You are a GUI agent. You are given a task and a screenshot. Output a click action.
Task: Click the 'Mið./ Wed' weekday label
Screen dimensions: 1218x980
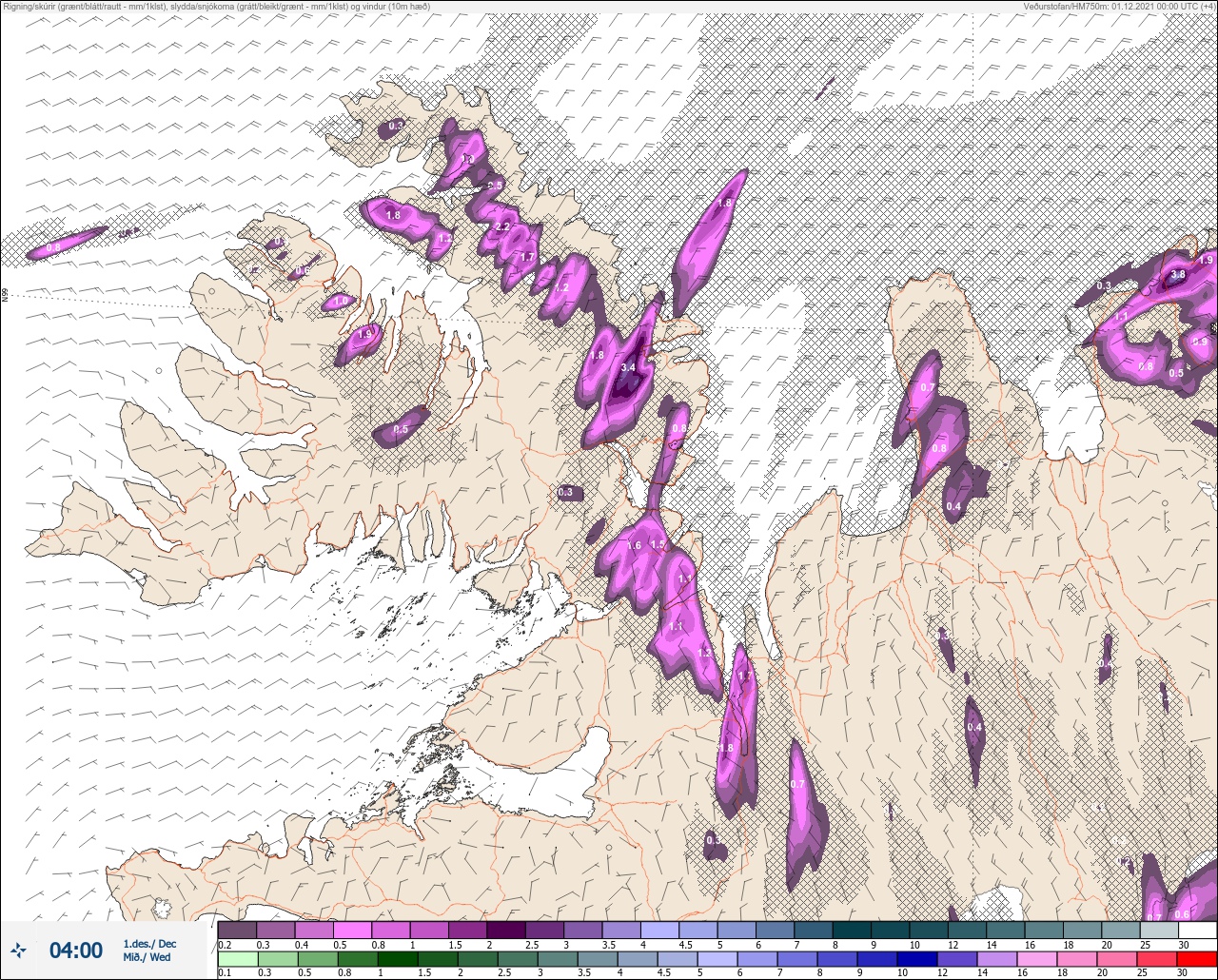tap(147, 957)
